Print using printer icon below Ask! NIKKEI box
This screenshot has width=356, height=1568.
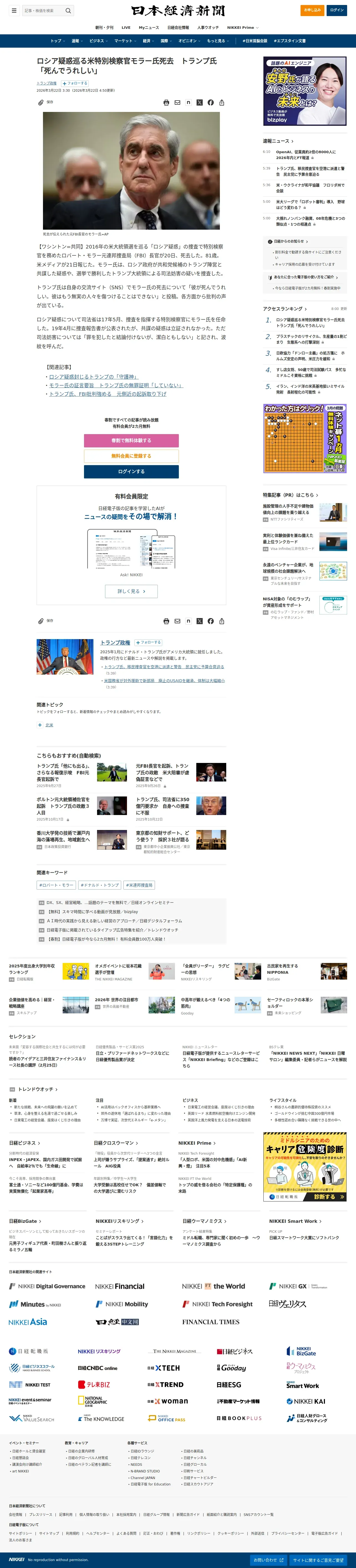tap(166, 621)
